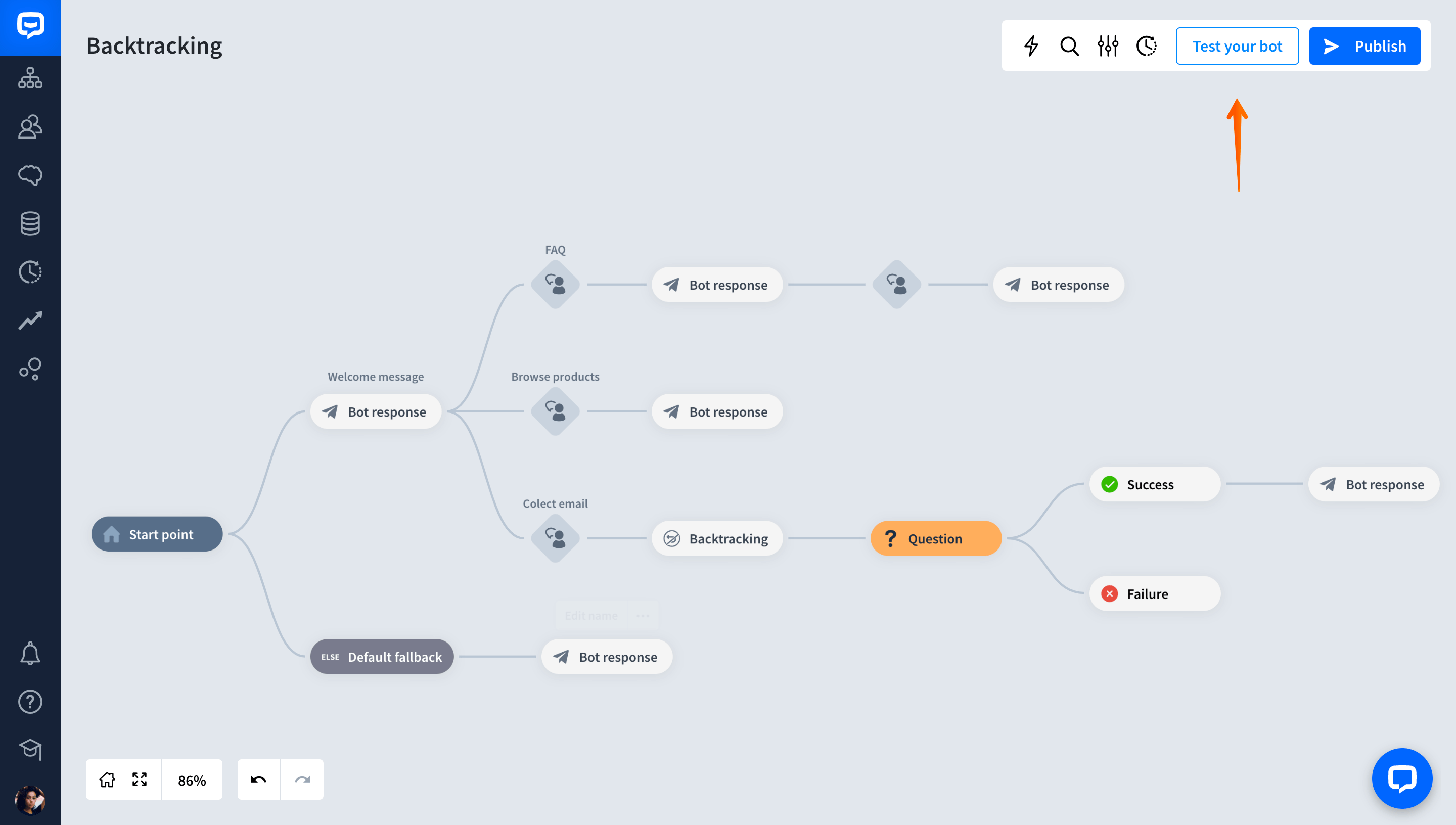Viewport: 1456px width, 825px height.
Task: Click the Test your bot button
Action: [1237, 46]
